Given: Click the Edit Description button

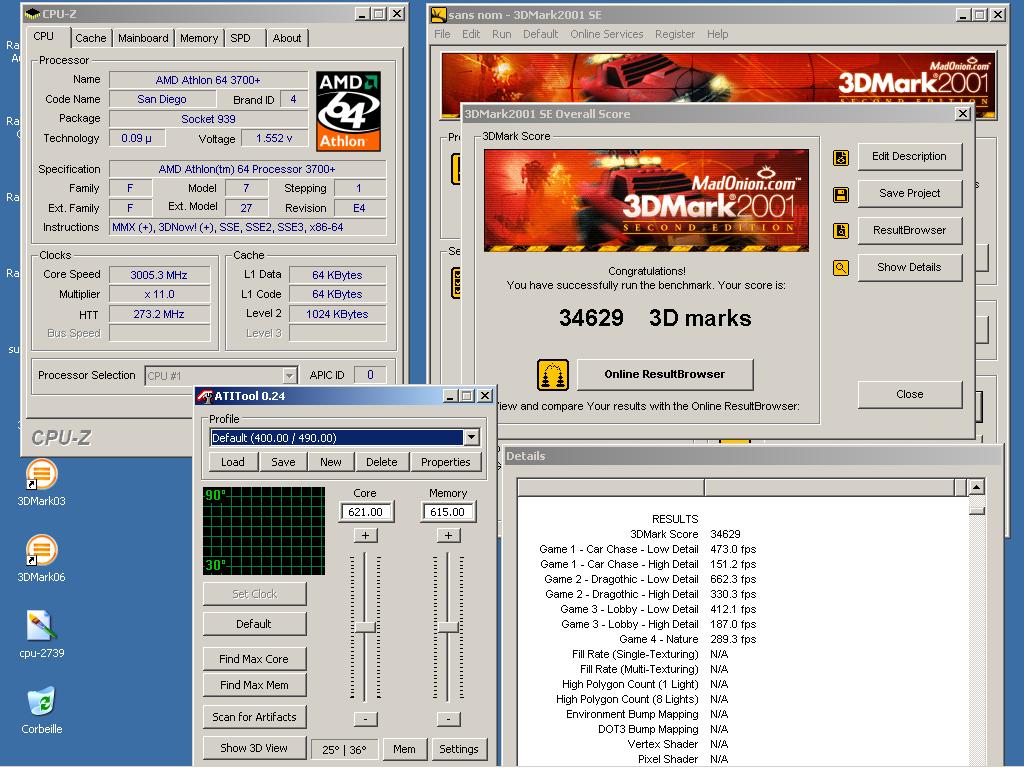Looking at the screenshot, I should pos(909,157).
